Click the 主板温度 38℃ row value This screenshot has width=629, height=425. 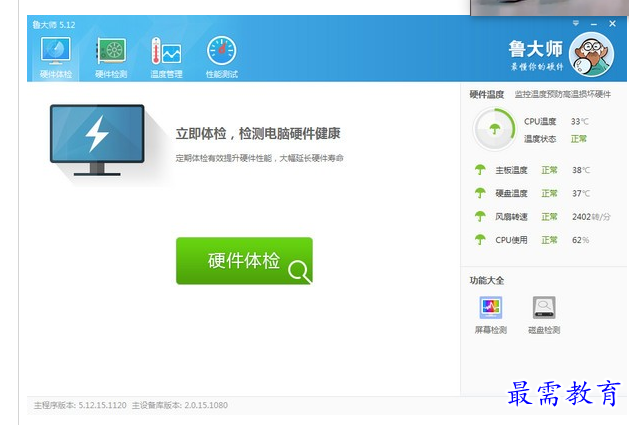[x=581, y=170]
